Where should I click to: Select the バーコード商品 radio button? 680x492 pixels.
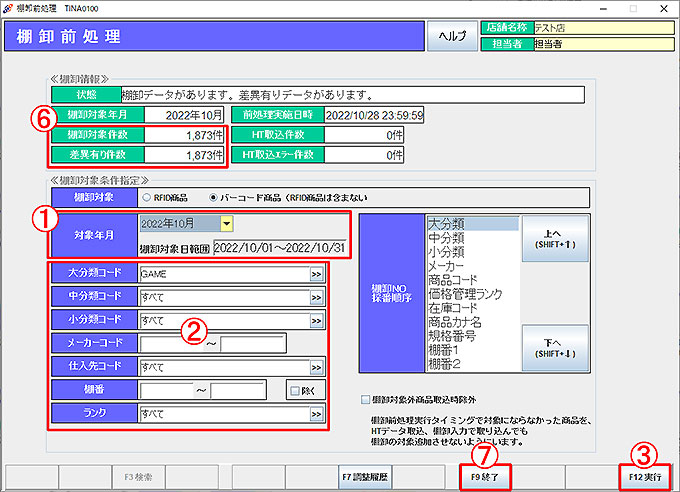tap(214, 197)
